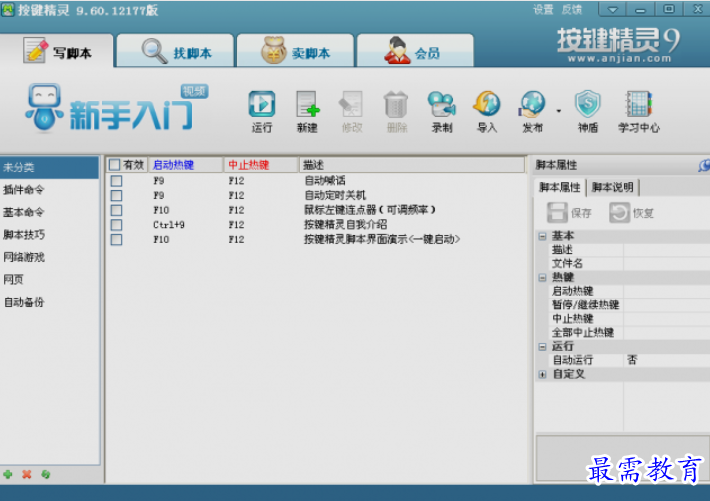Click the search icon beside 脚本属性 header
The width and height of the screenshot is (710, 501).
(x=704, y=165)
